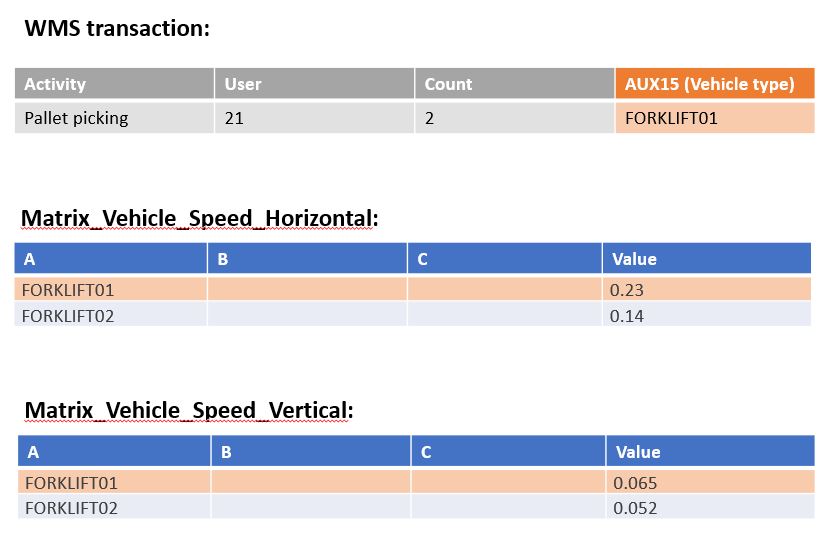Click the 'WMS transaction:' heading
This screenshot has height=544, width=832.
click(x=117, y=28)
